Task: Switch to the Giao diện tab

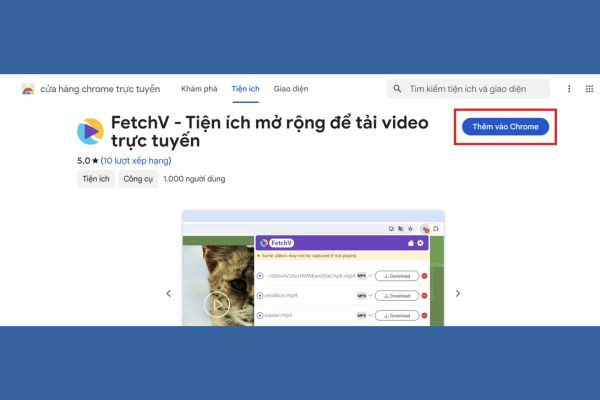Action: pyautogui.click(x=291, y=89)
